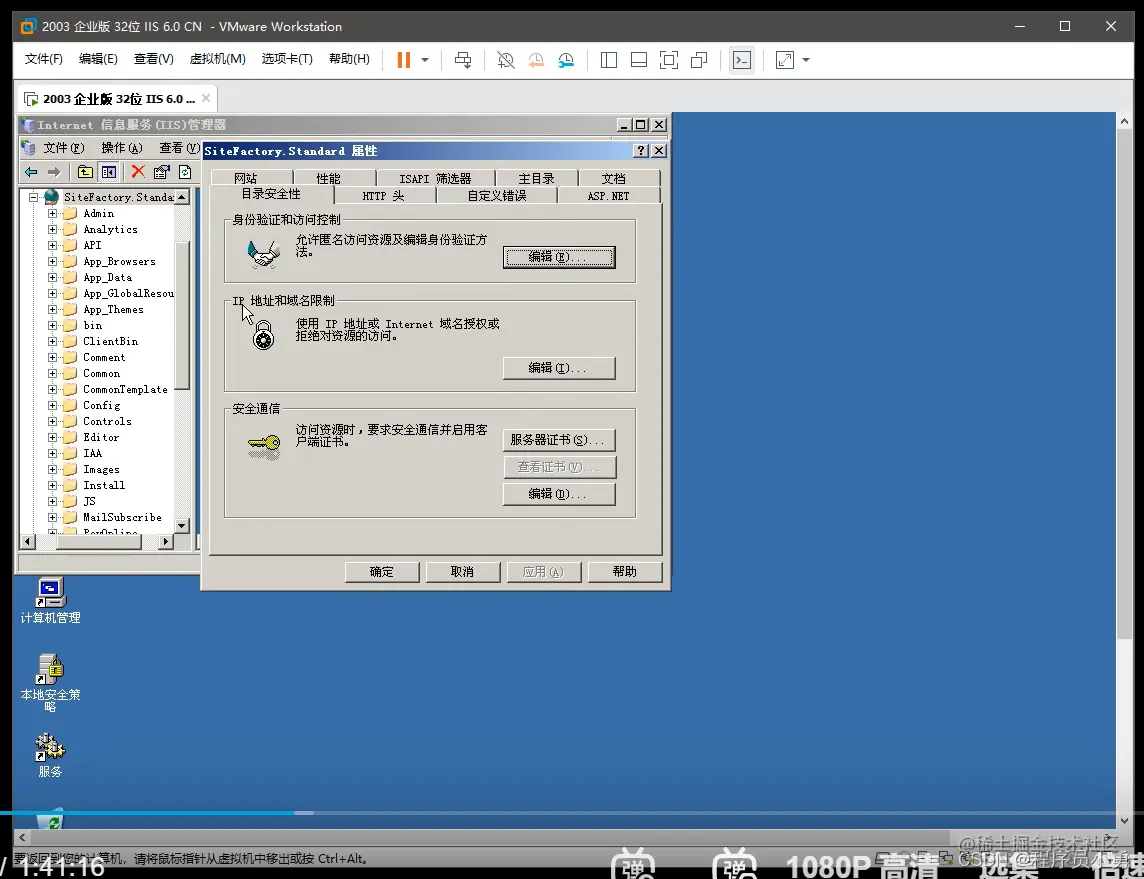Expand the App_Data folder node
The width and height of the screenshot is (1144, 879).
tap(52, 277)
